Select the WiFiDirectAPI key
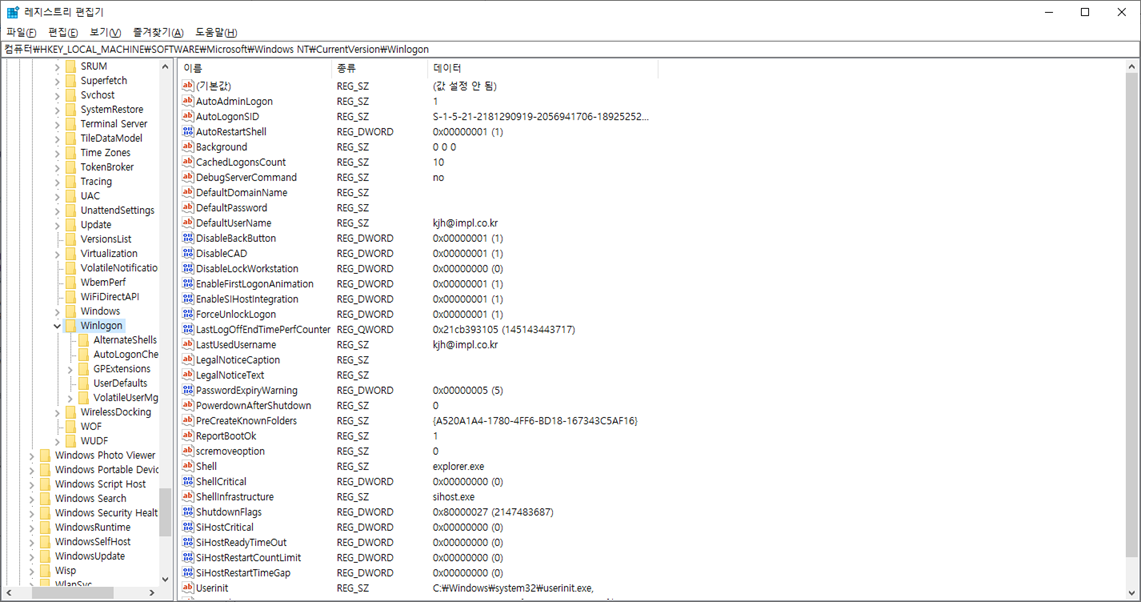1141x602 pixels. coord(109,297)
